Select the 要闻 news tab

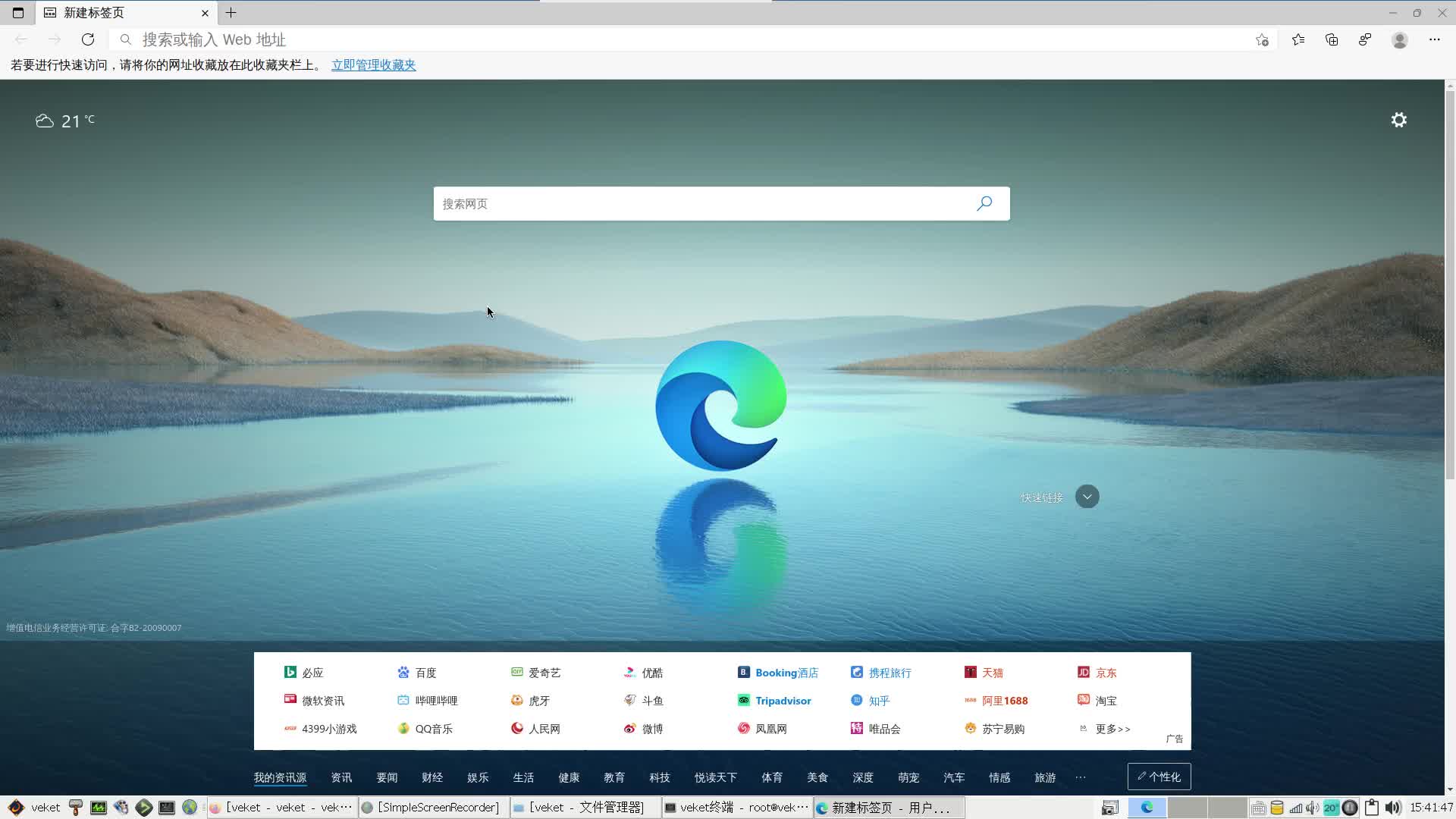387,777
